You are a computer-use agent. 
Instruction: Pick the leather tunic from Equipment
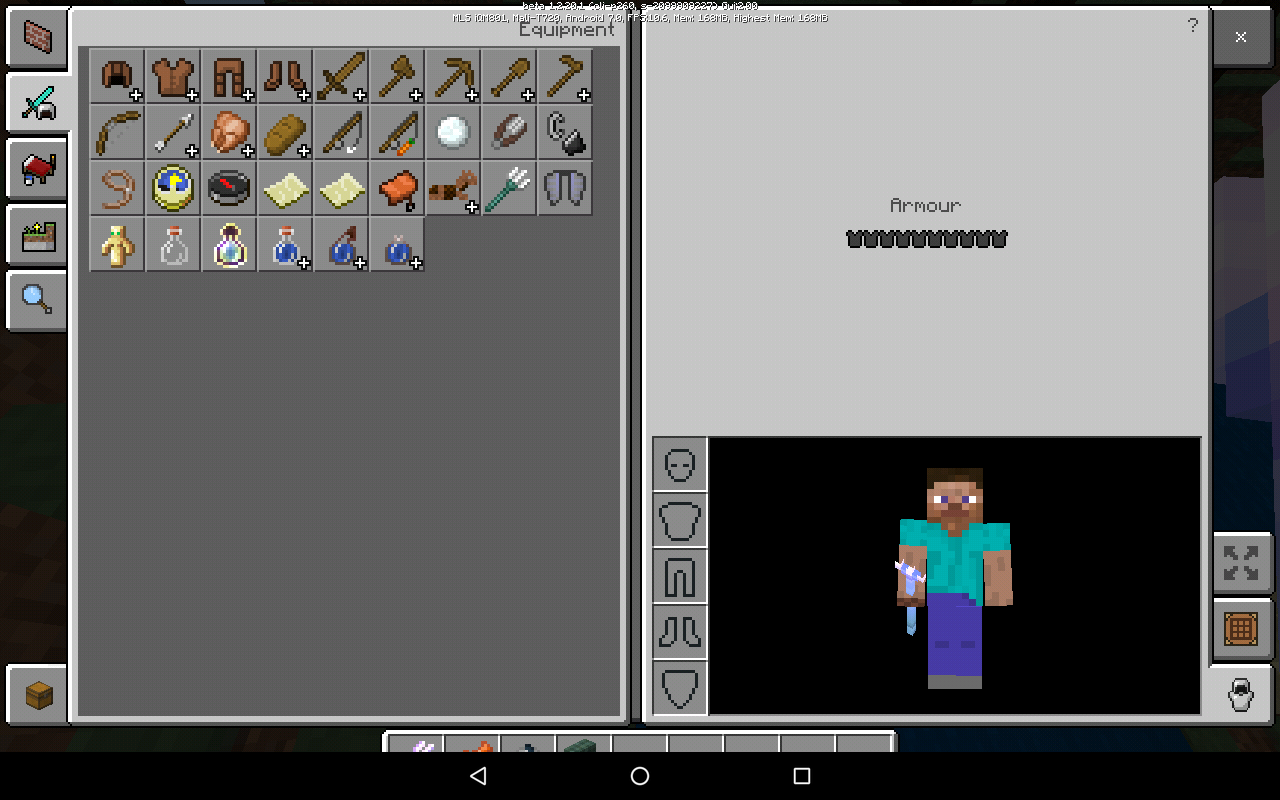coord(173,76)
